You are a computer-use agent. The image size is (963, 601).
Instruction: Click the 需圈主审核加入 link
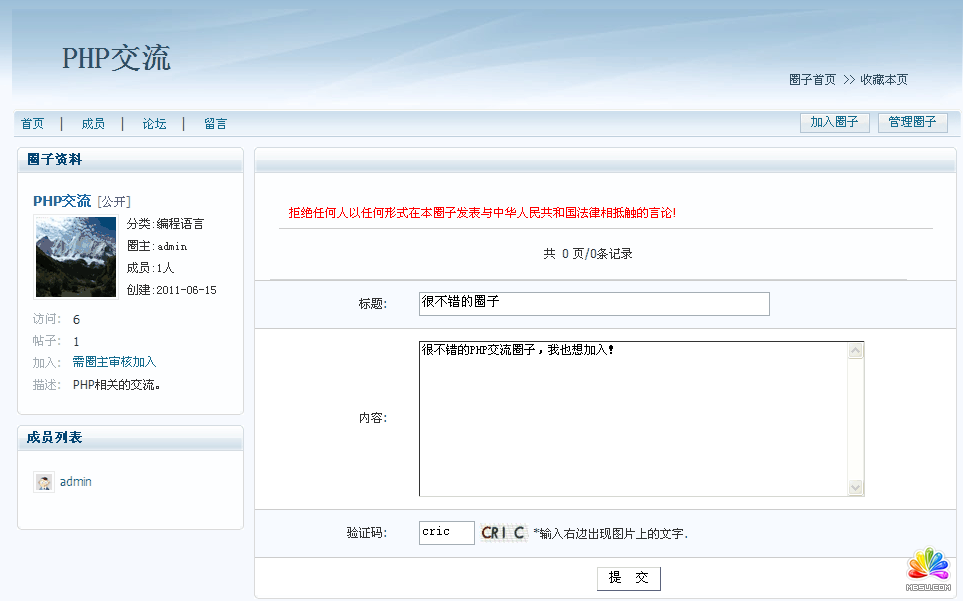click(114, 362)
